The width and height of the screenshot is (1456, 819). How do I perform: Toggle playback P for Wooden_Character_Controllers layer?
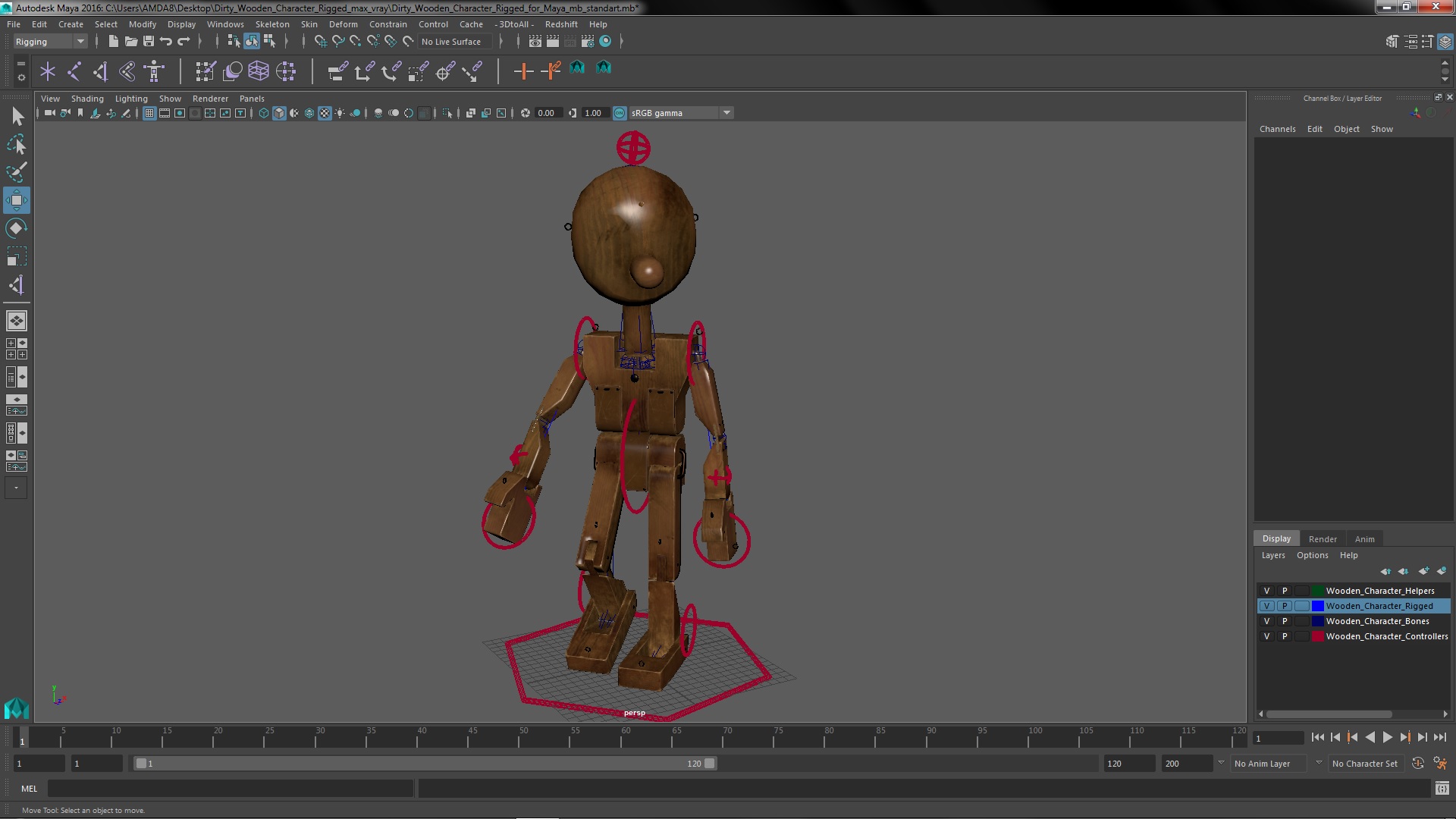pyautogui.click(x=1285, y=636)
